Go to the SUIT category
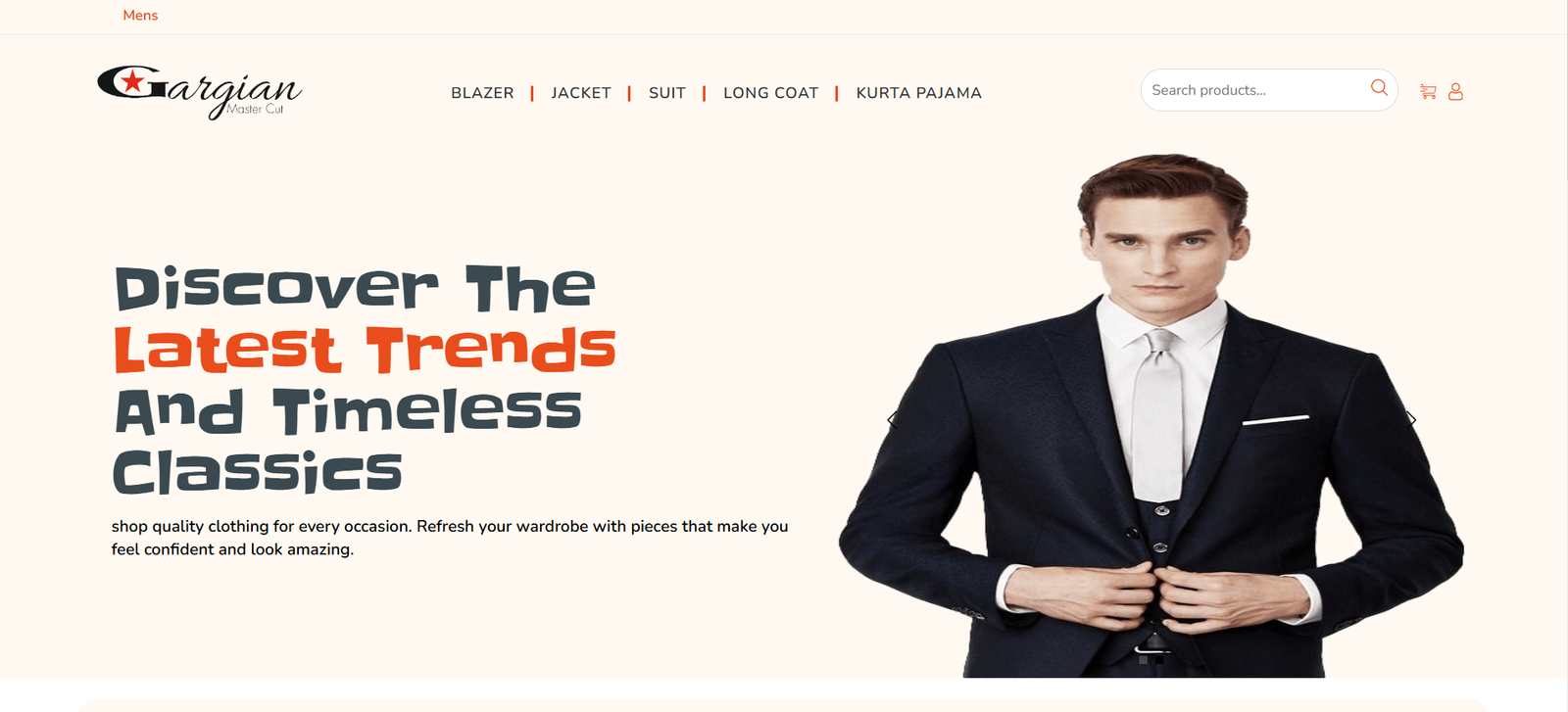The height and width of the screenshot is (712, 1568). tap(667, 93)
